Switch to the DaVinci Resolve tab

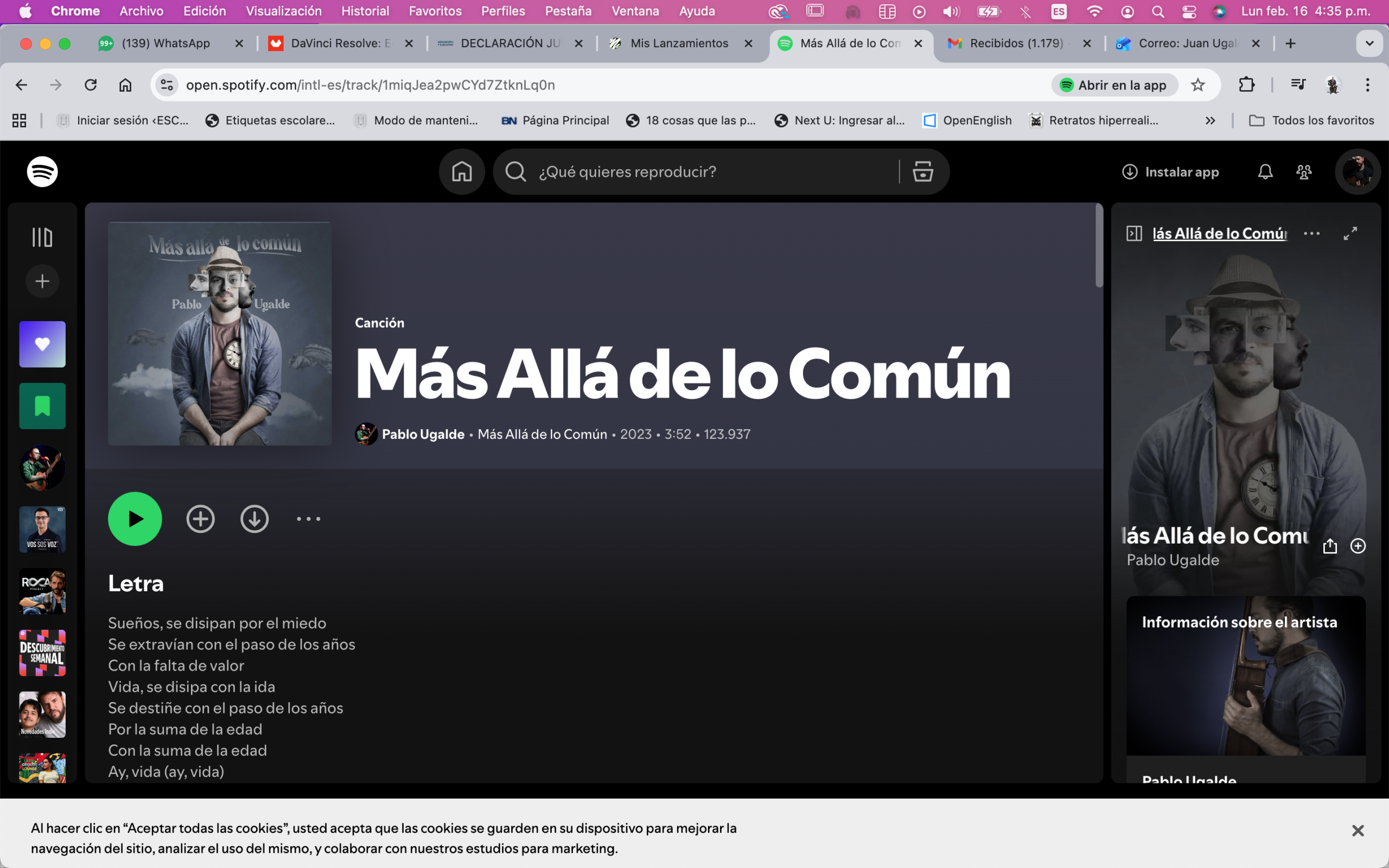340,43
